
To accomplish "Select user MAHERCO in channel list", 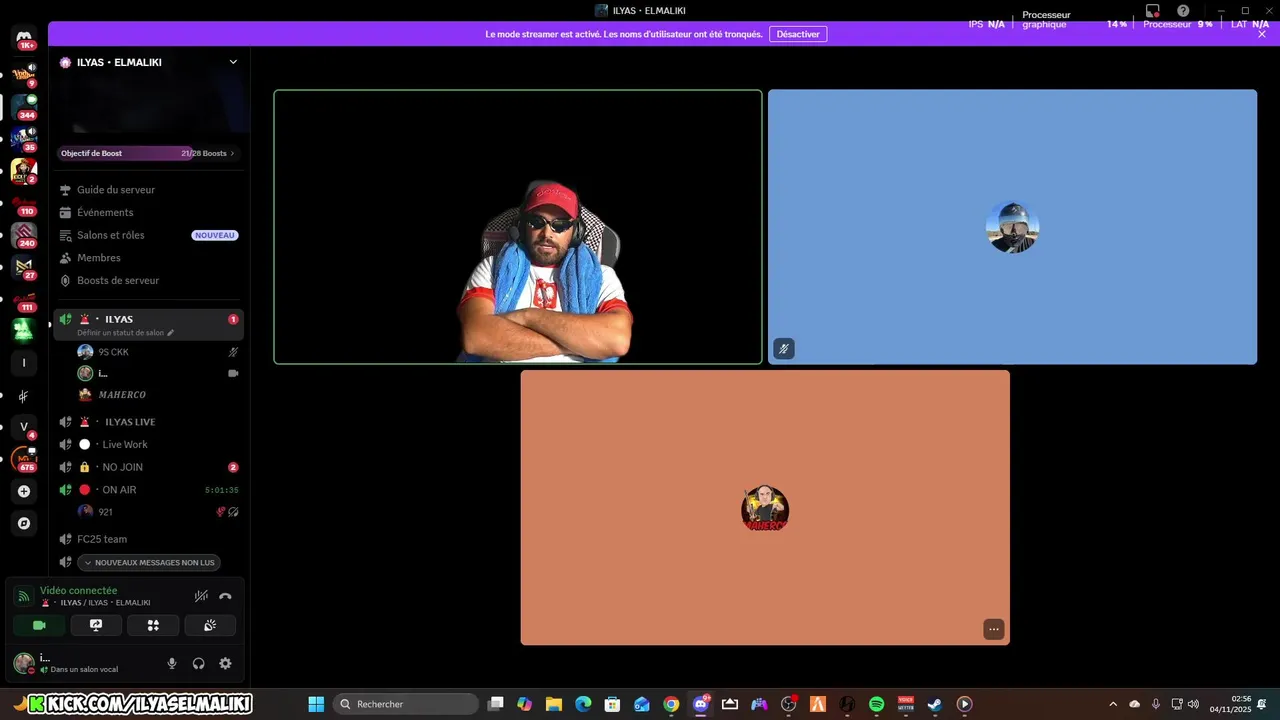I will 158,395.
